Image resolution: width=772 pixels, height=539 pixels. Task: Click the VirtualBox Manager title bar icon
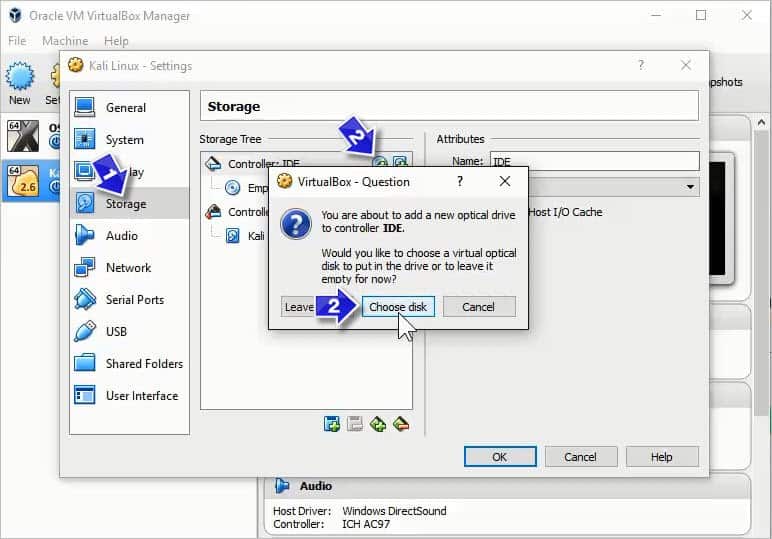click(x=15, y=15)
